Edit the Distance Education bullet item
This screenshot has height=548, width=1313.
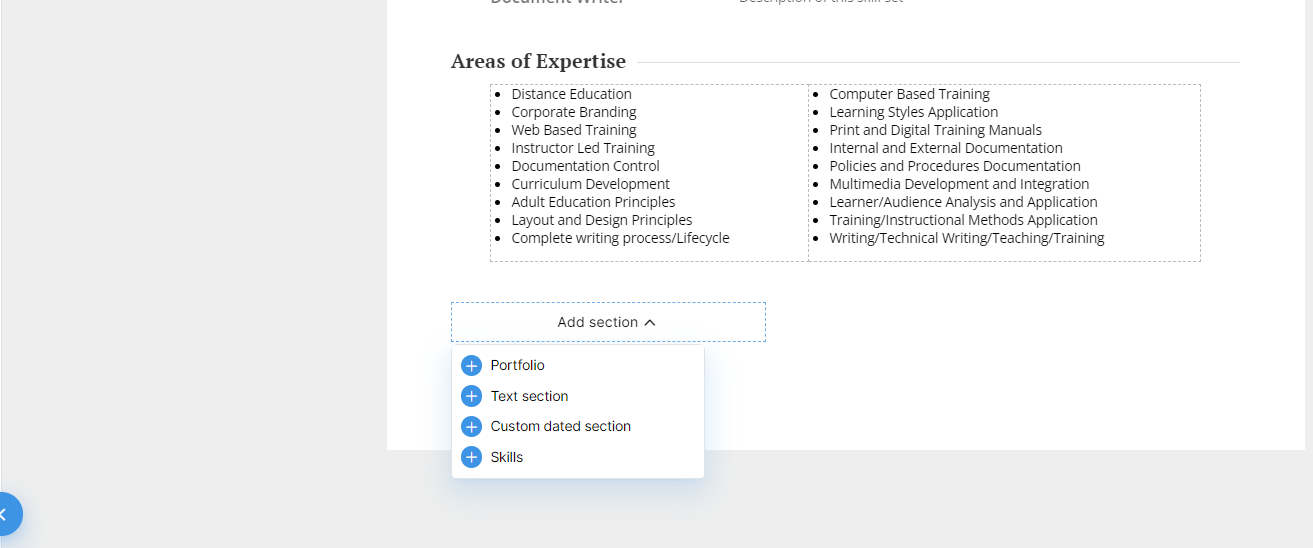(x=571, y=94)
